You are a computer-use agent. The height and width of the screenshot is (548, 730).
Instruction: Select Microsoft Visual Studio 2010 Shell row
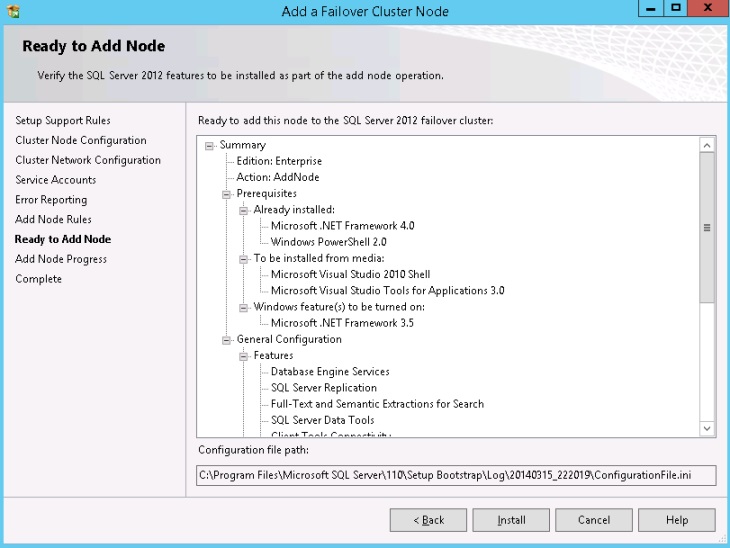(x=350, y=274)
